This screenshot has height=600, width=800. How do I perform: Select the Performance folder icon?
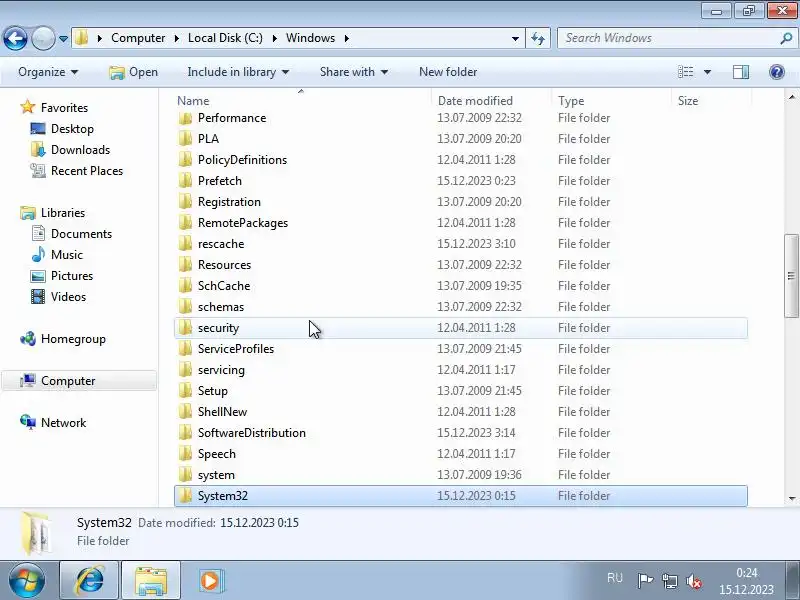185,118
